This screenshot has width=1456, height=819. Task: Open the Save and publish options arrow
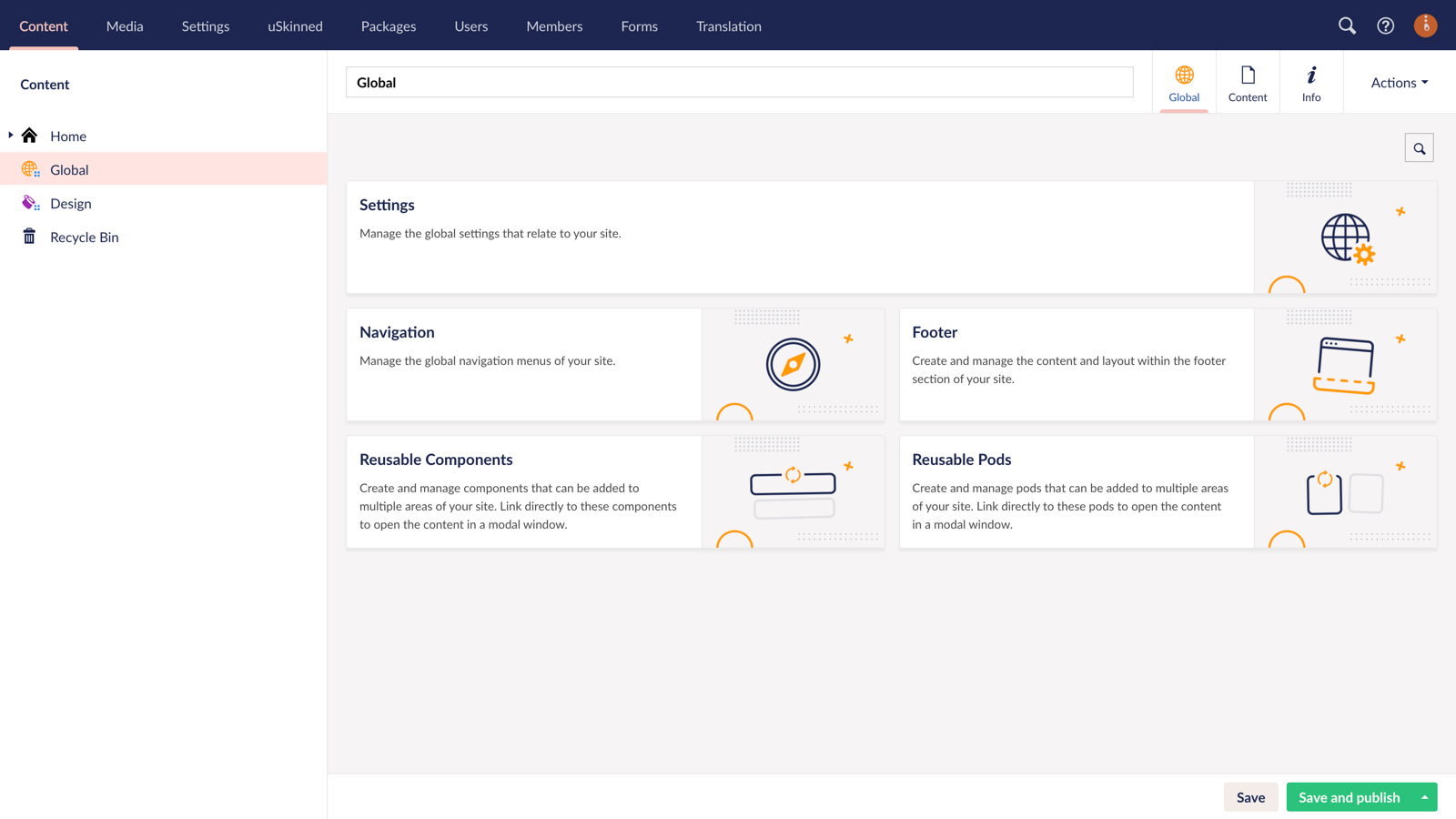click(1425, 796)
